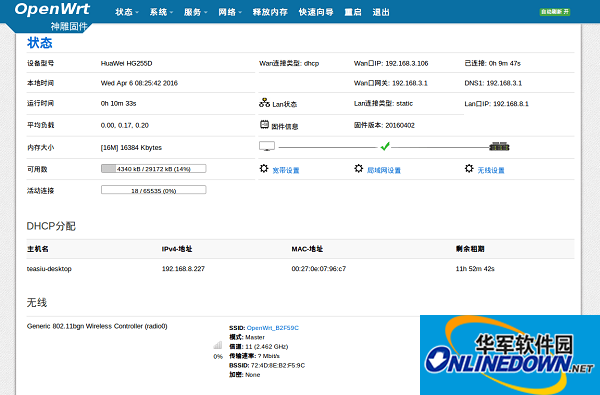The height and width of the screenshot is (395, 600).
Task: Select Wan连接类型 dhcp text
Action: tap(289, 64)
